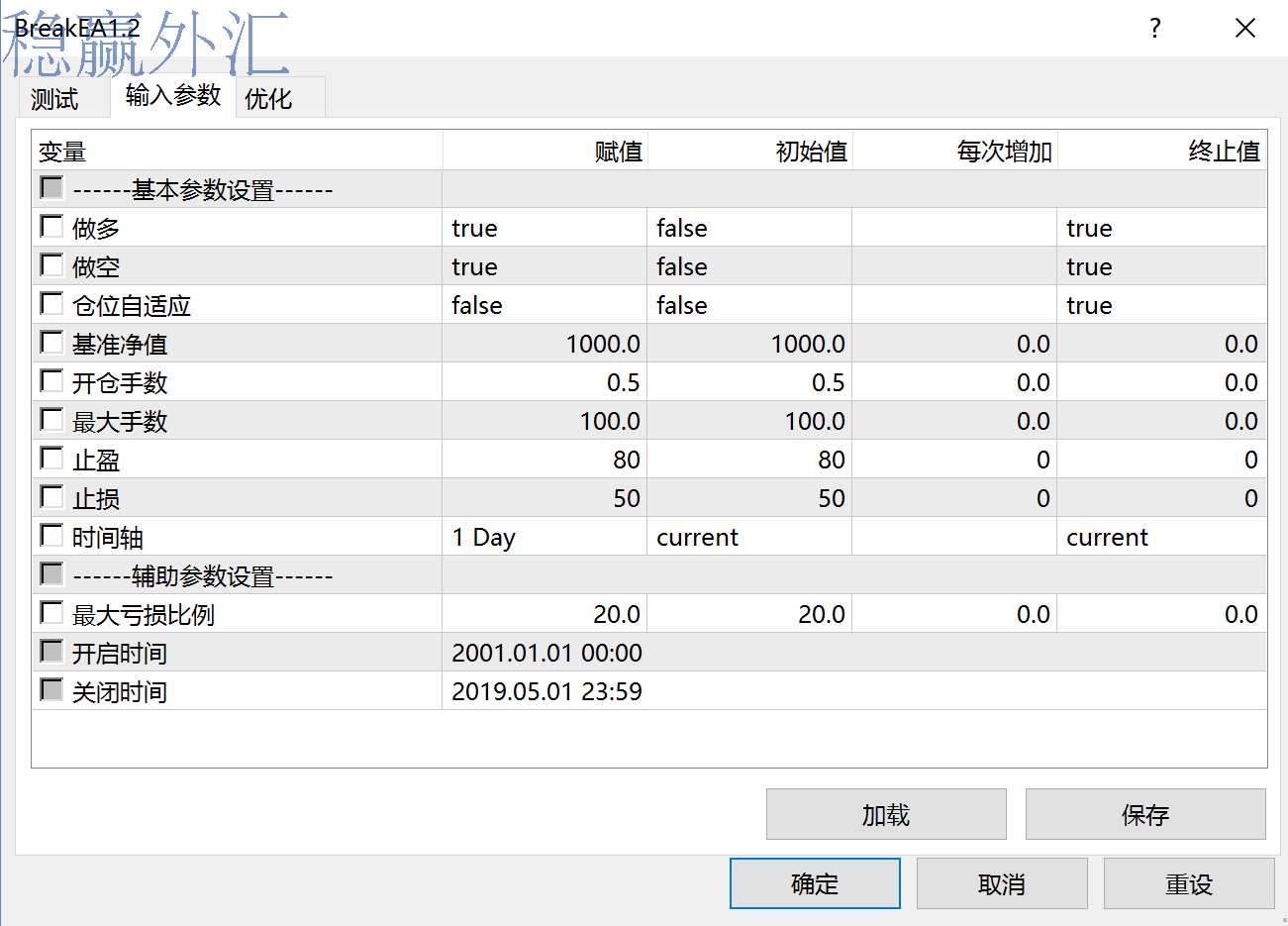Tick the 最大亏损比例 checkbox
This screenshot has width=1288, height=926.
coord(51,612)
